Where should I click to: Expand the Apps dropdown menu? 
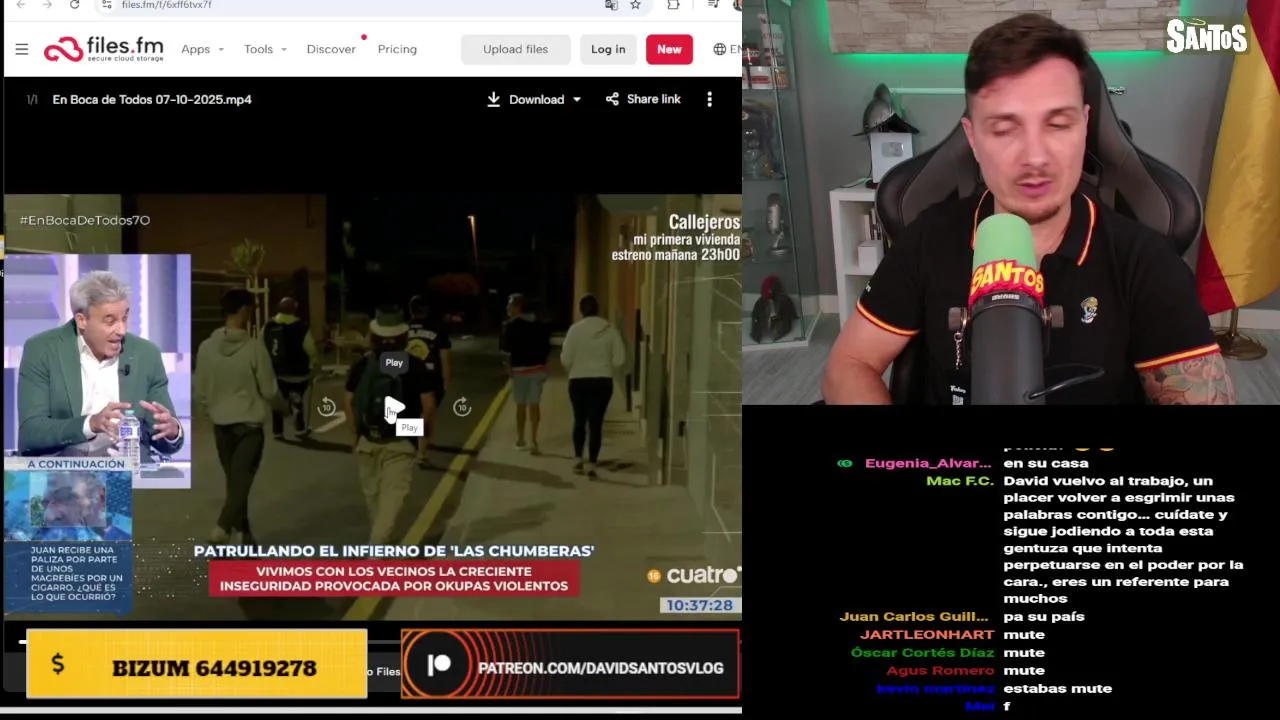[x=202, y=49]
